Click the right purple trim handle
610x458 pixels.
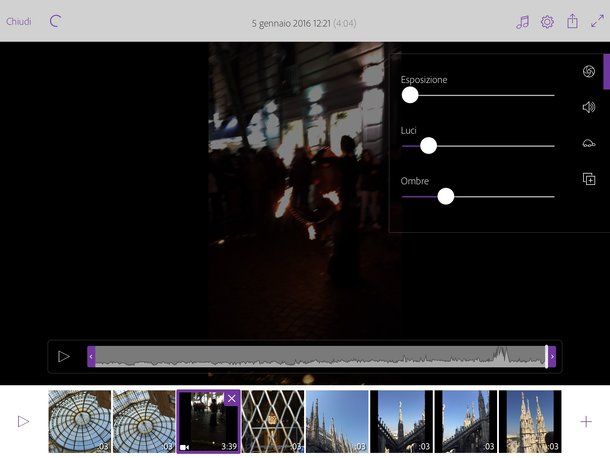tap(552, 356)
